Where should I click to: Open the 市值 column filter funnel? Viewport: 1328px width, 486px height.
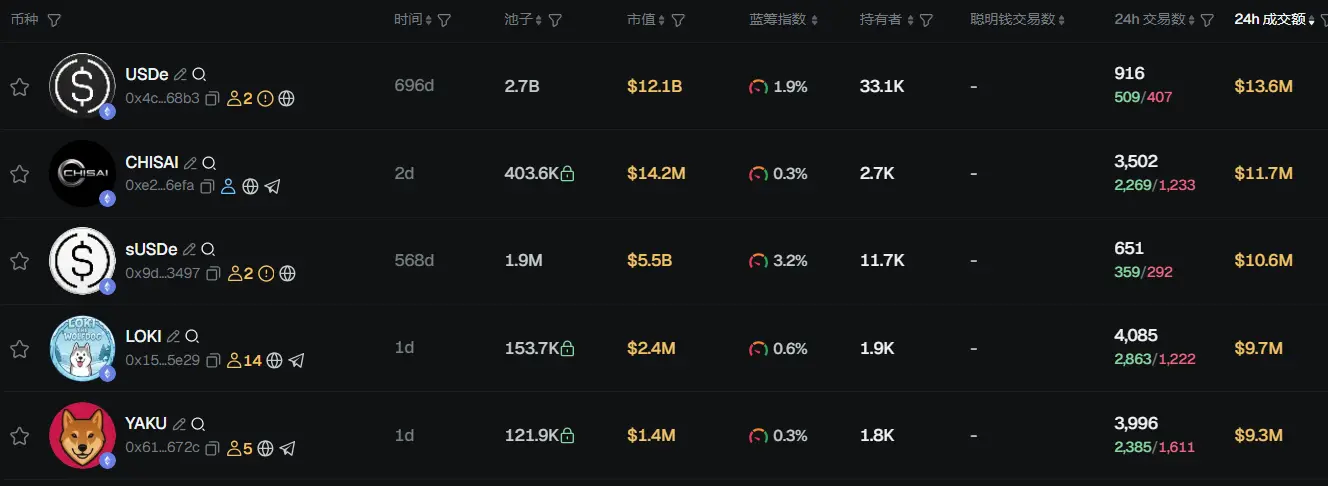[x=678, y=20]
